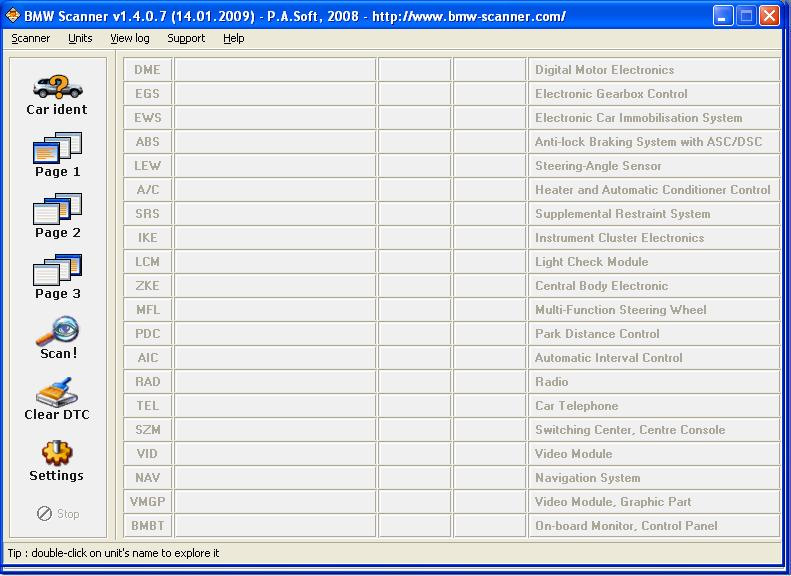Select the ABS unit button
Screen dimensions: 791x576
[147, 142]
